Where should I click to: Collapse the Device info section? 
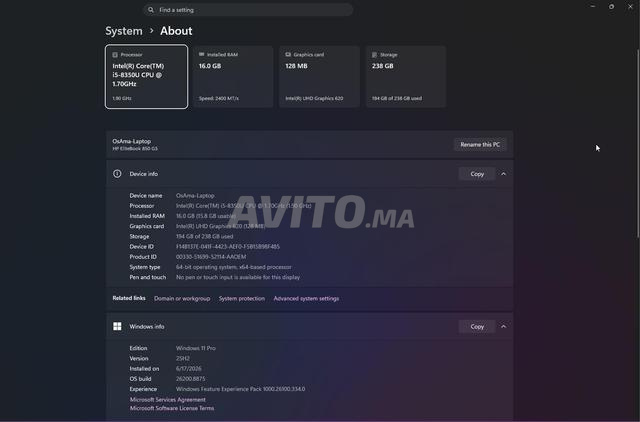[504, 174]
